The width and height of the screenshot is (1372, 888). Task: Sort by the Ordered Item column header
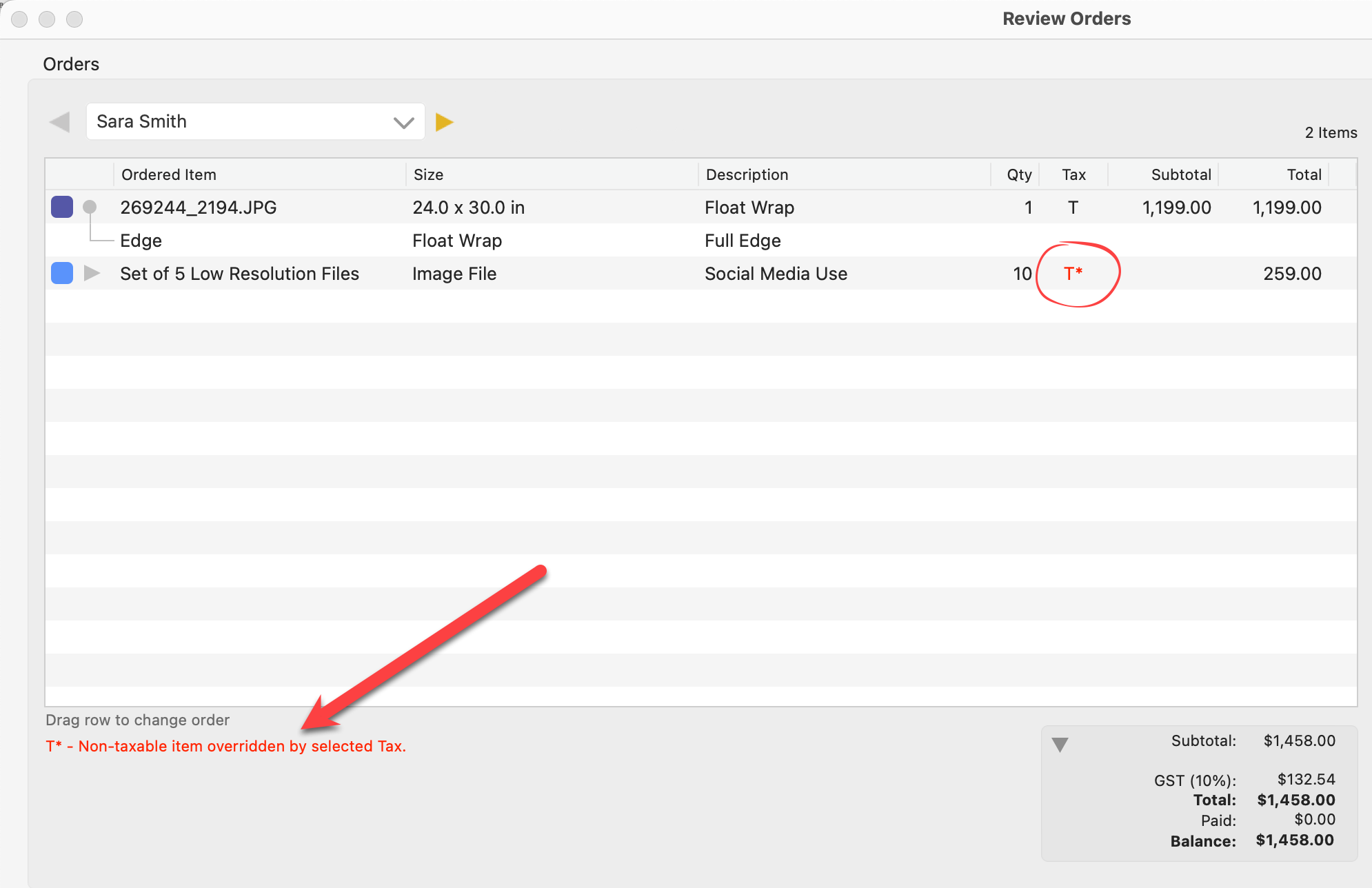click(169, 174)
